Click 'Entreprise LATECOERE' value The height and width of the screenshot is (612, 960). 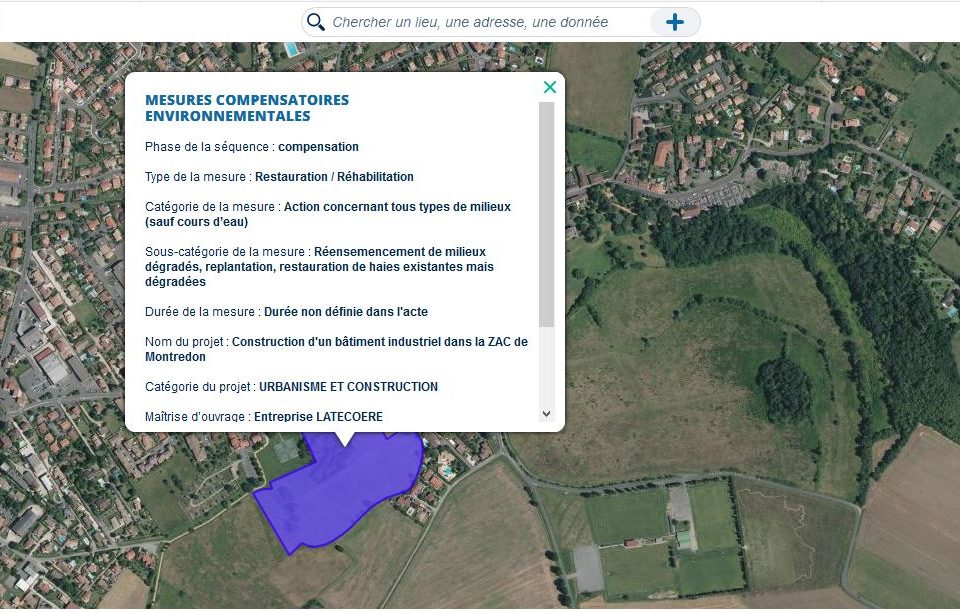318,416
